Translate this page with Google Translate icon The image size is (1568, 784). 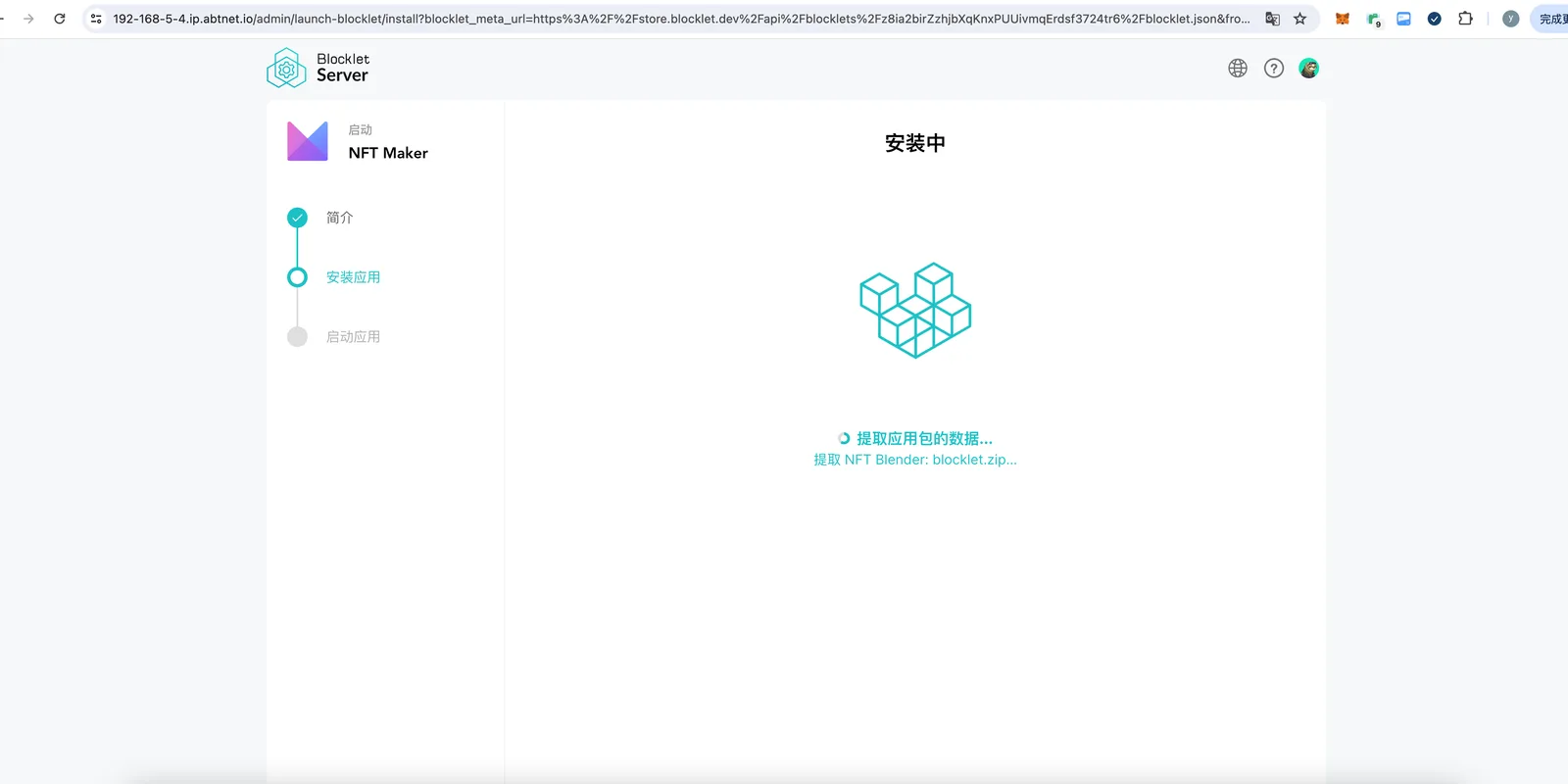[1272, 19]
